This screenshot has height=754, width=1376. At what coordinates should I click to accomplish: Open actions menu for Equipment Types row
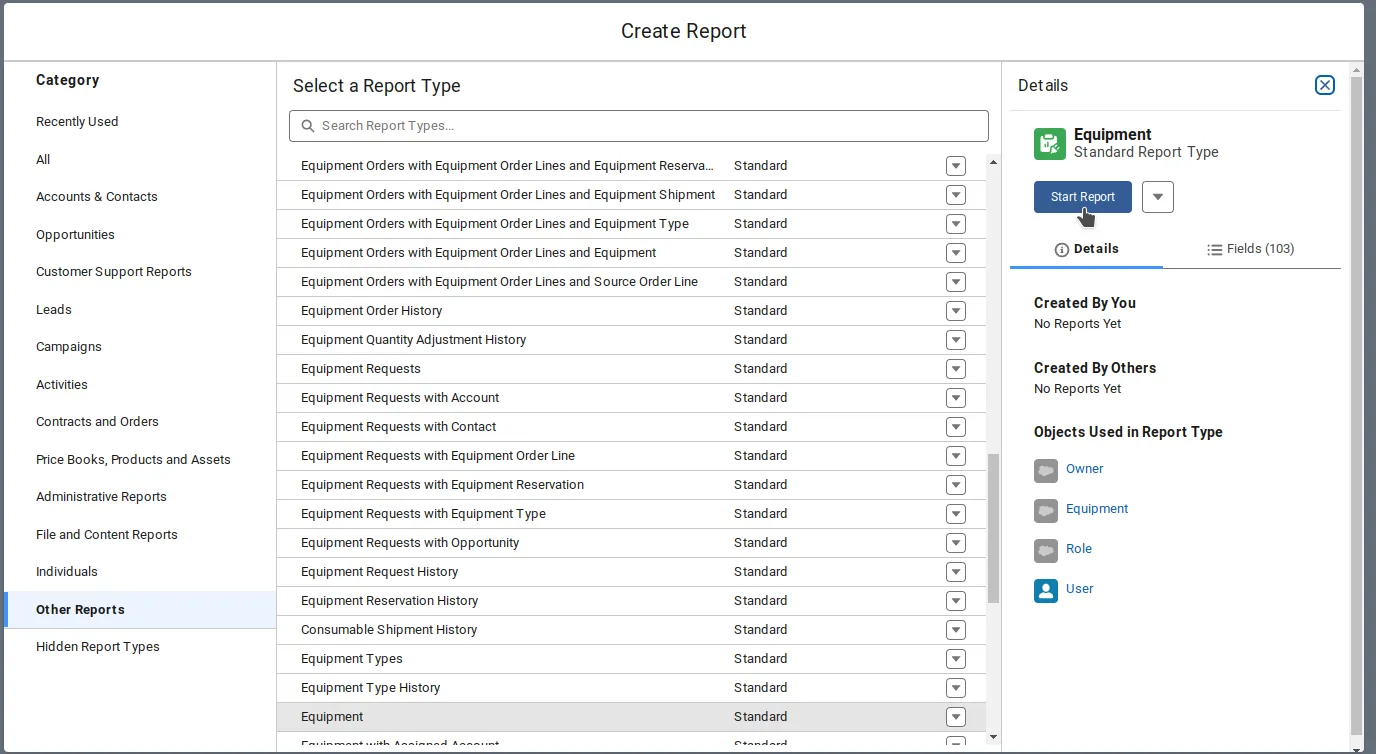click(956, 659)
